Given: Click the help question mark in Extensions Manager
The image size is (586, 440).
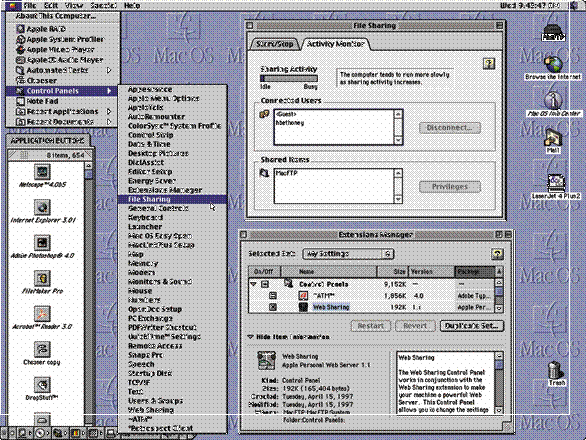Looking at the screenshot, I should [x=497, y=254].
